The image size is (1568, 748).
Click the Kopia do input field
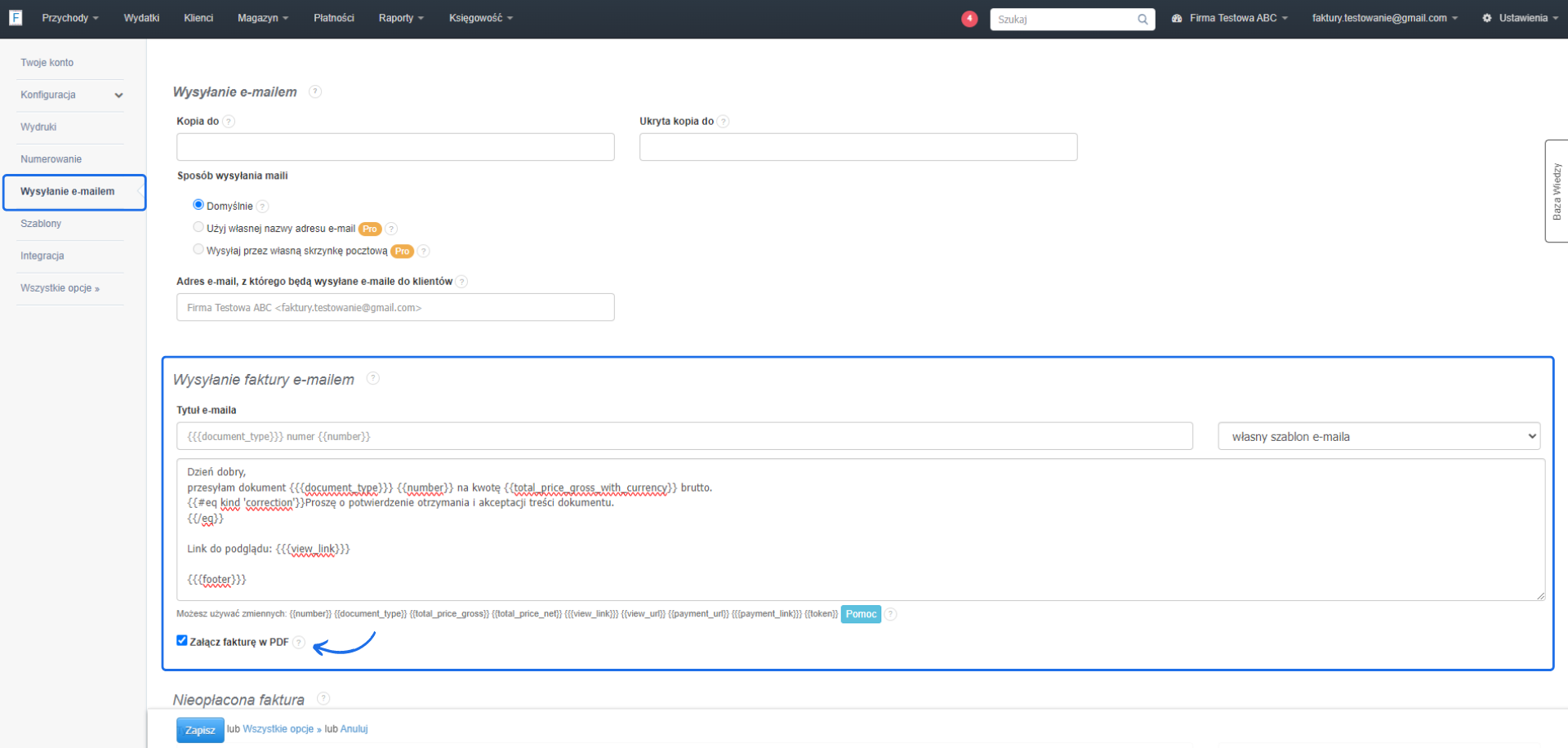395,147
